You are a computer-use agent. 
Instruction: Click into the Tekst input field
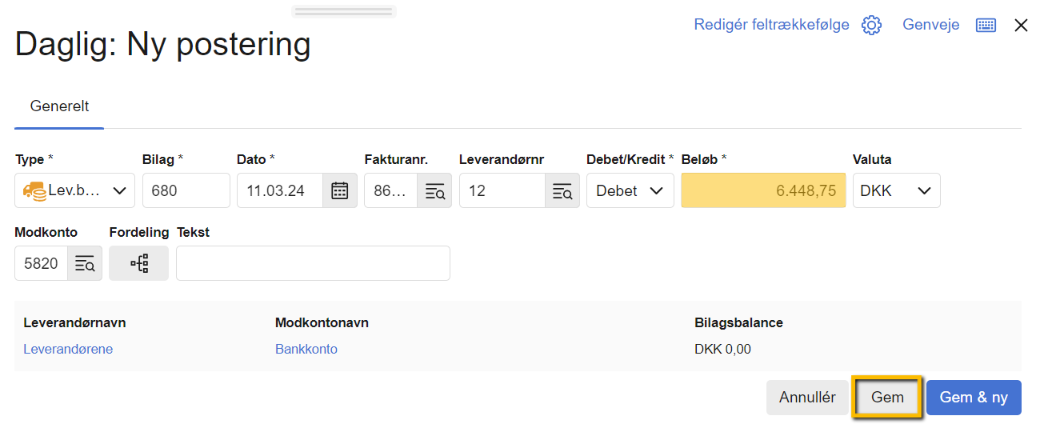[313, 264]
